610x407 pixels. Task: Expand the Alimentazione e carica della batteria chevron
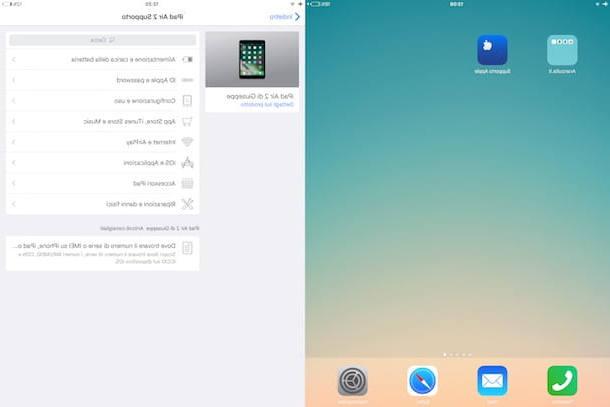point(14,60)
